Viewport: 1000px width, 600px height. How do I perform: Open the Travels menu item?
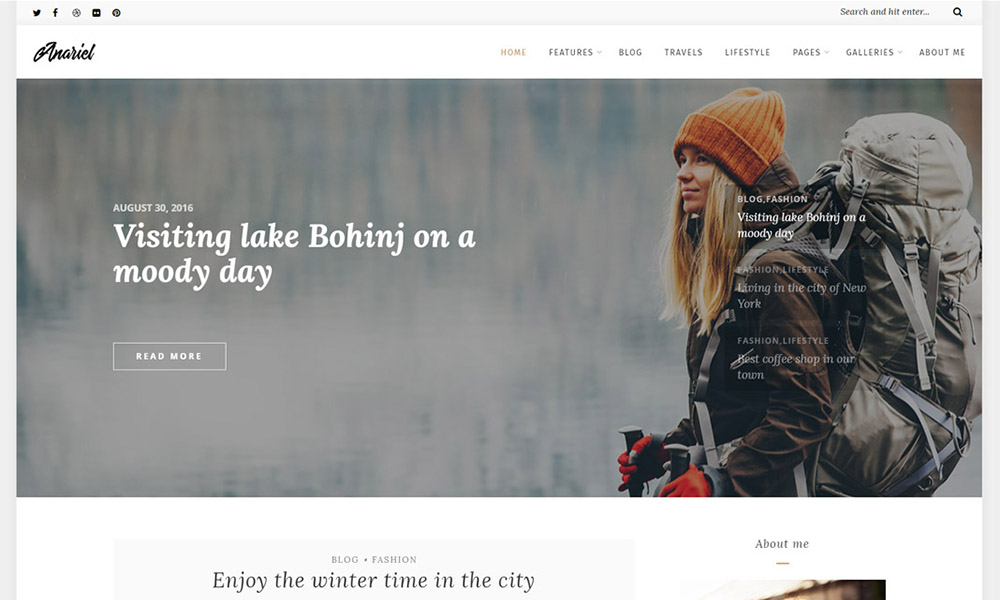pos(683,52)
